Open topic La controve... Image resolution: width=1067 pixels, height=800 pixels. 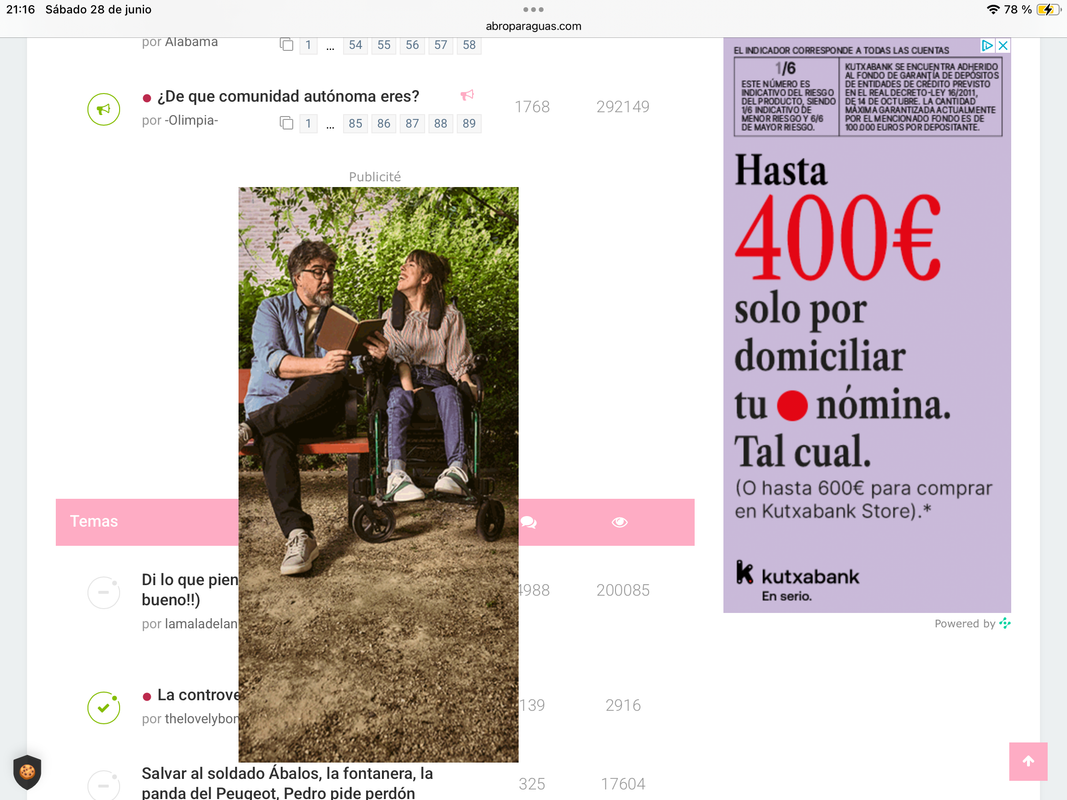(x=198, y=695)
